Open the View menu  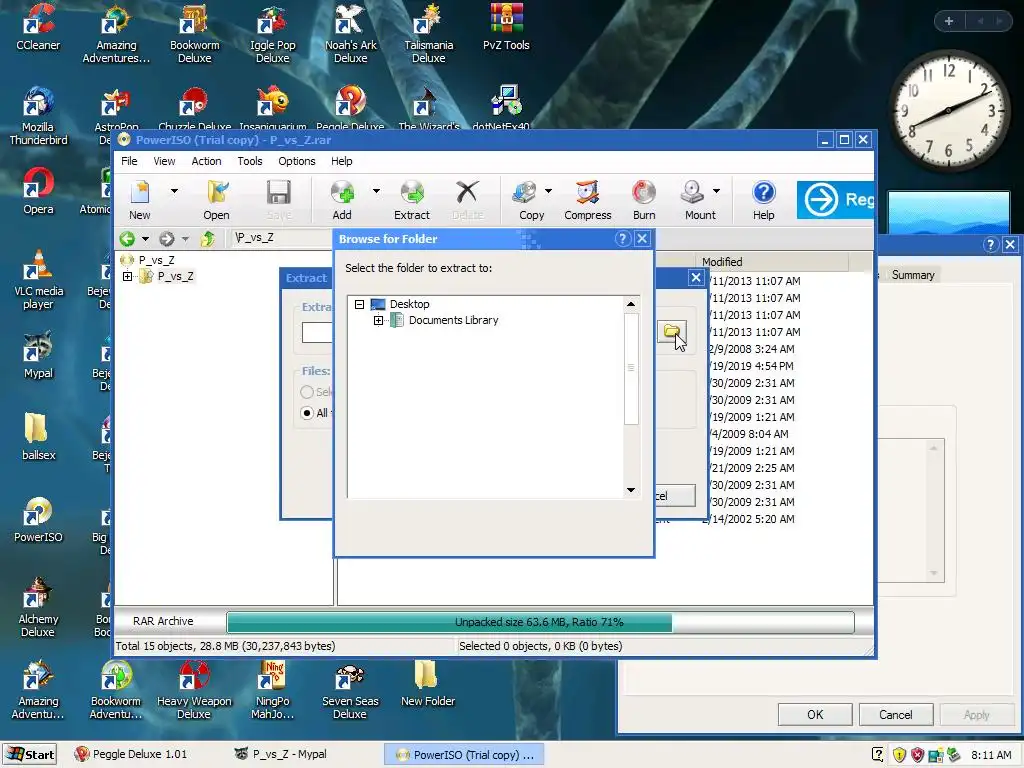pos(164,161)
